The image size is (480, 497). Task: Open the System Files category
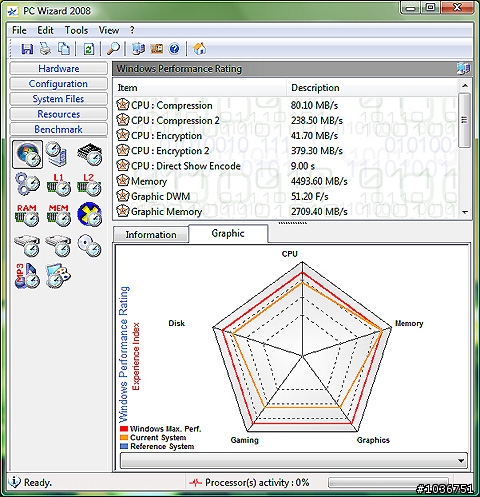59,99
